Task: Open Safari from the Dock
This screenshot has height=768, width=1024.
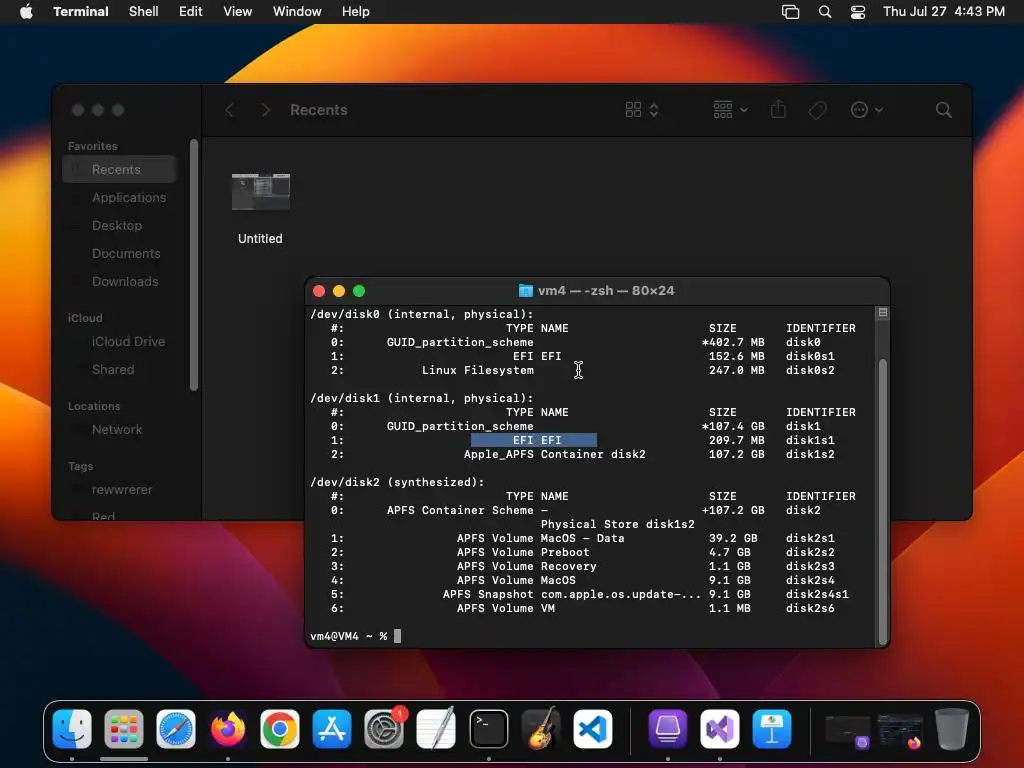Action: 176,729
